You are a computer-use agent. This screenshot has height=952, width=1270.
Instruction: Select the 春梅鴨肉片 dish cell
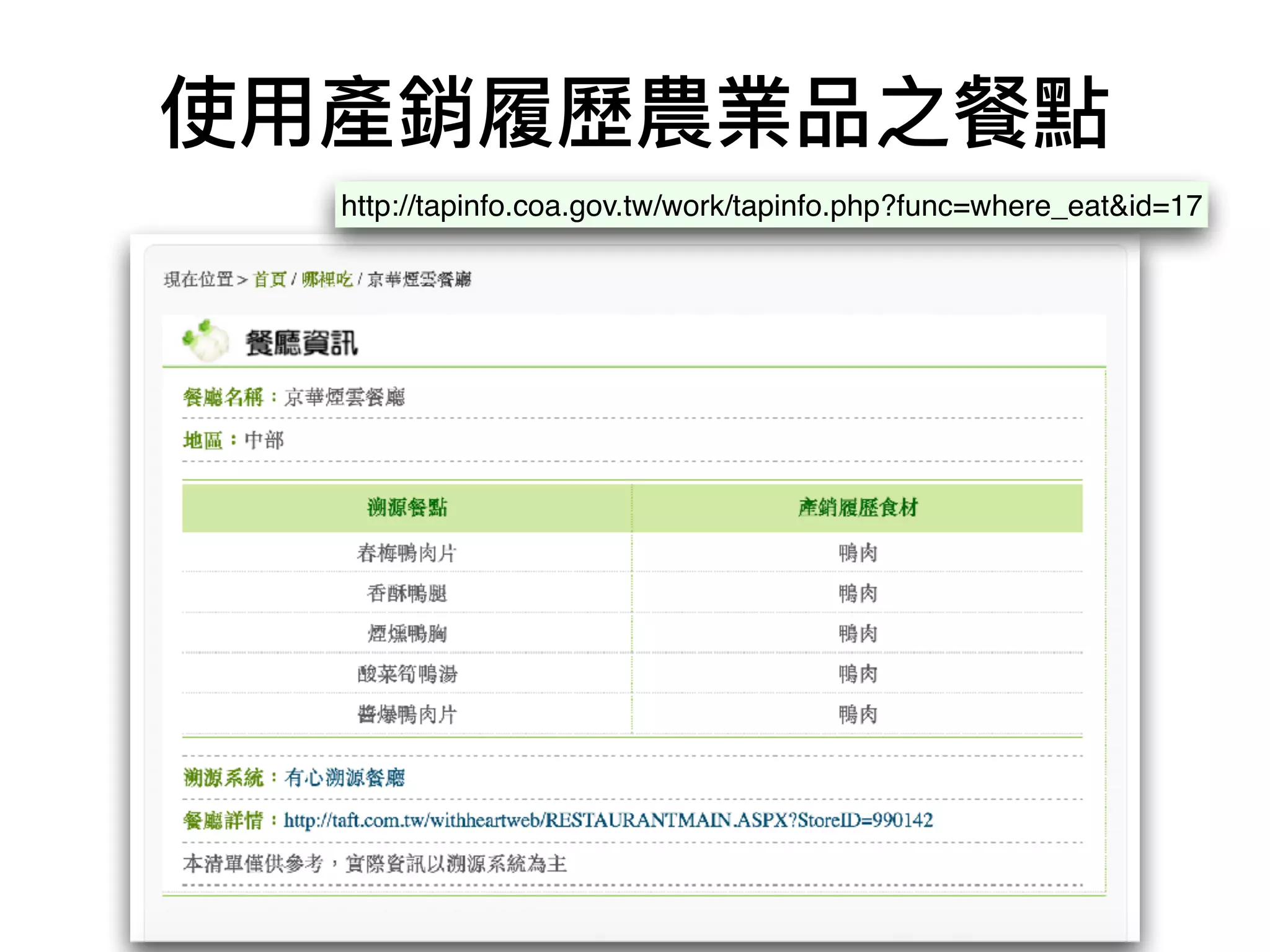pyautogui.click(x=407, y=553)
